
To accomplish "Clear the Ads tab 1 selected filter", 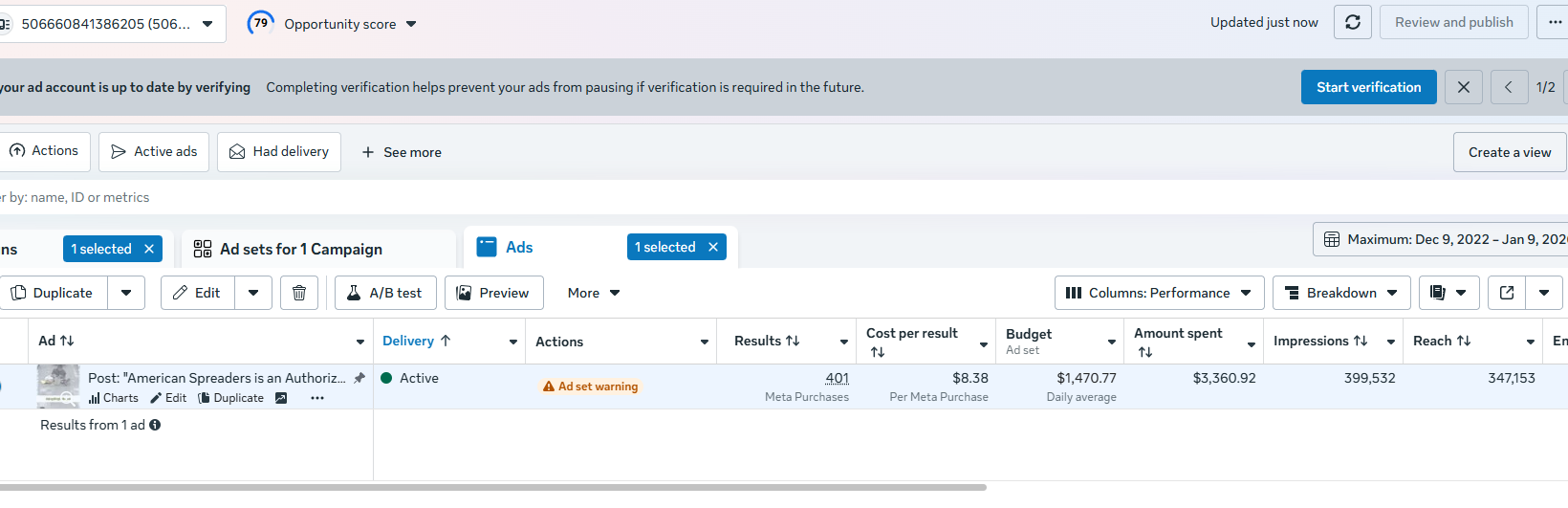I will [713, 247].
